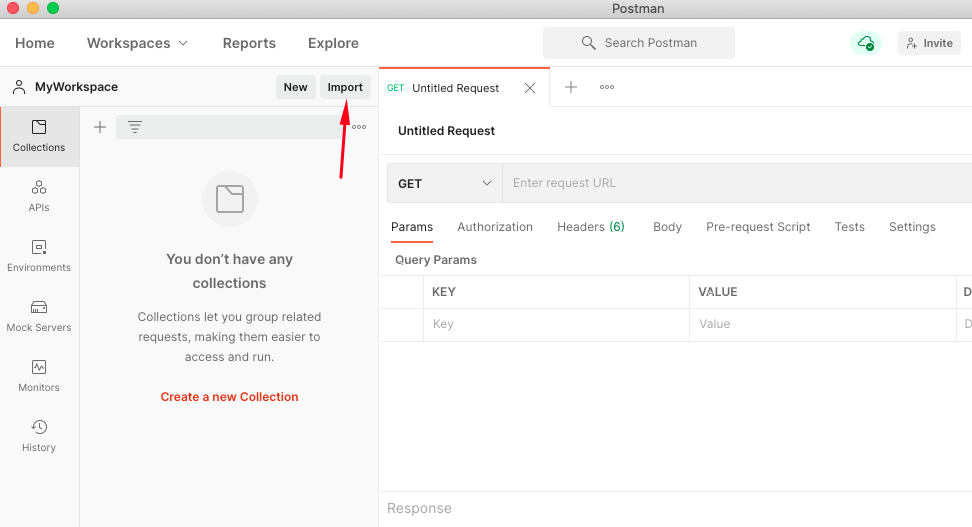The height and width of the screenshot is (527, 972).
Task: Click the Response section label
Action: coord(419,508)
